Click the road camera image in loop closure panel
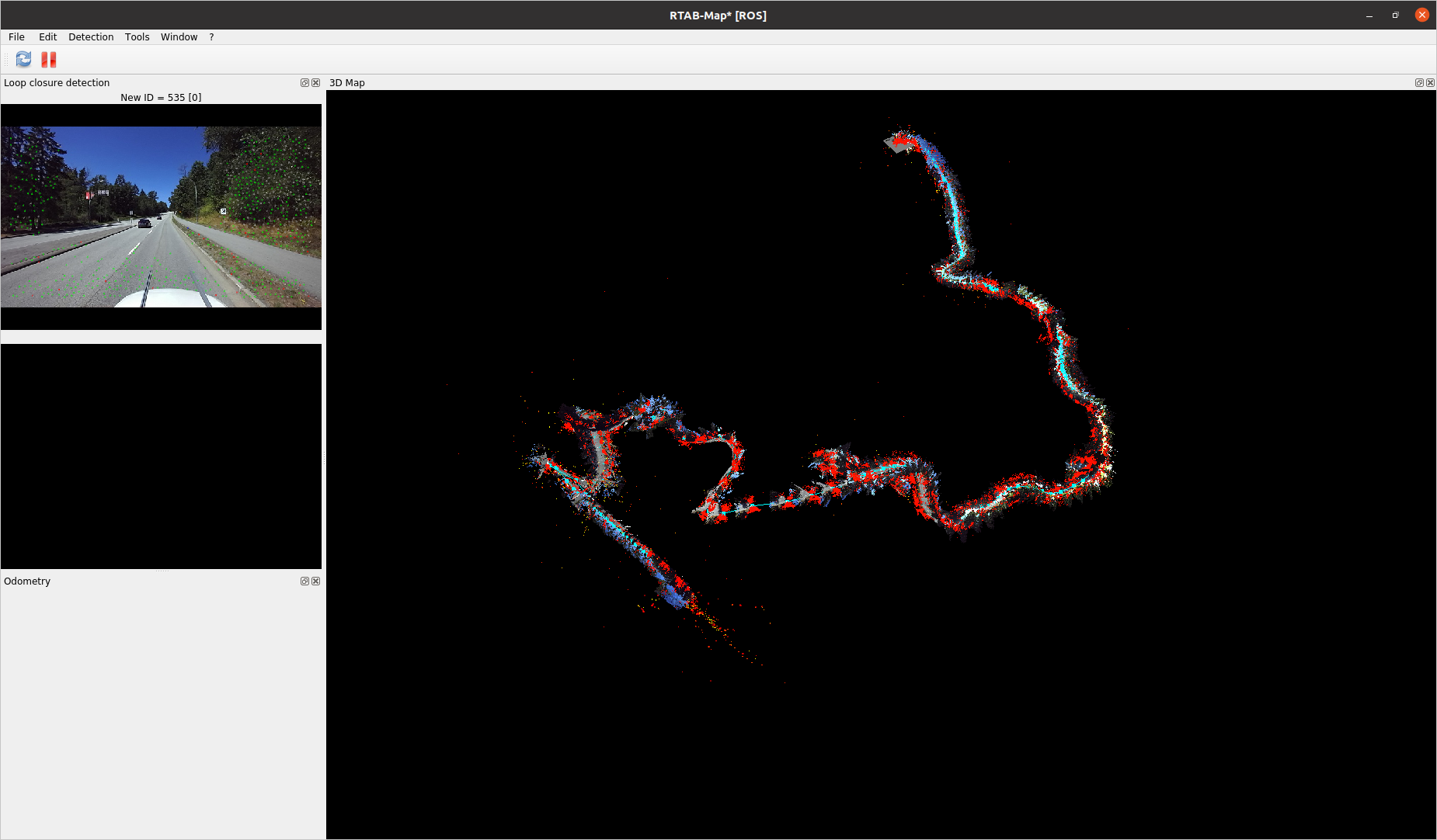 (161, 217)
